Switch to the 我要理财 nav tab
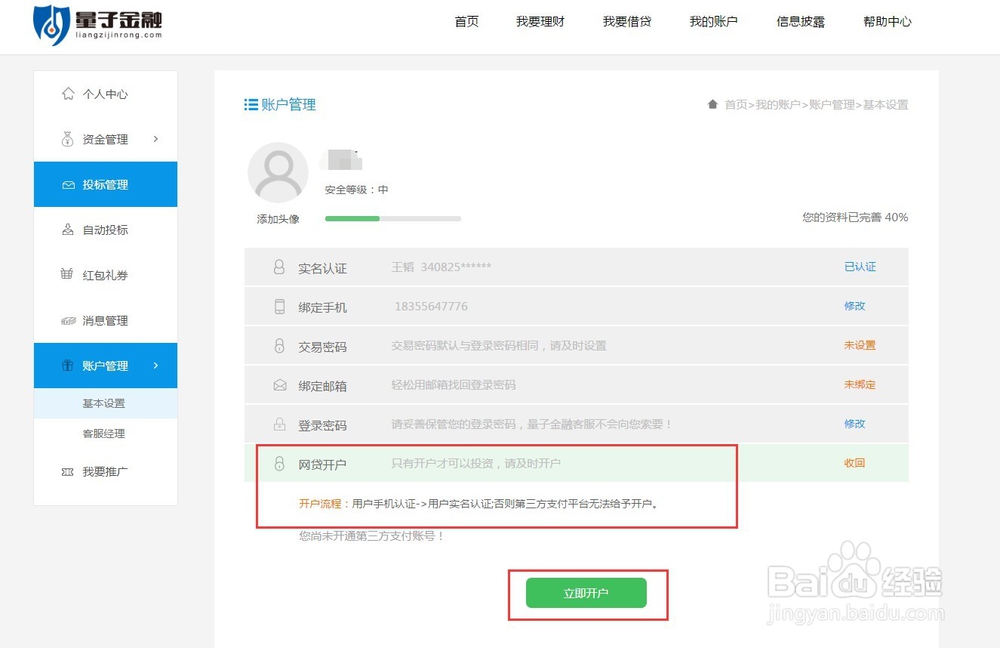This screenshot has width=1000, height=648. [541, 21]
